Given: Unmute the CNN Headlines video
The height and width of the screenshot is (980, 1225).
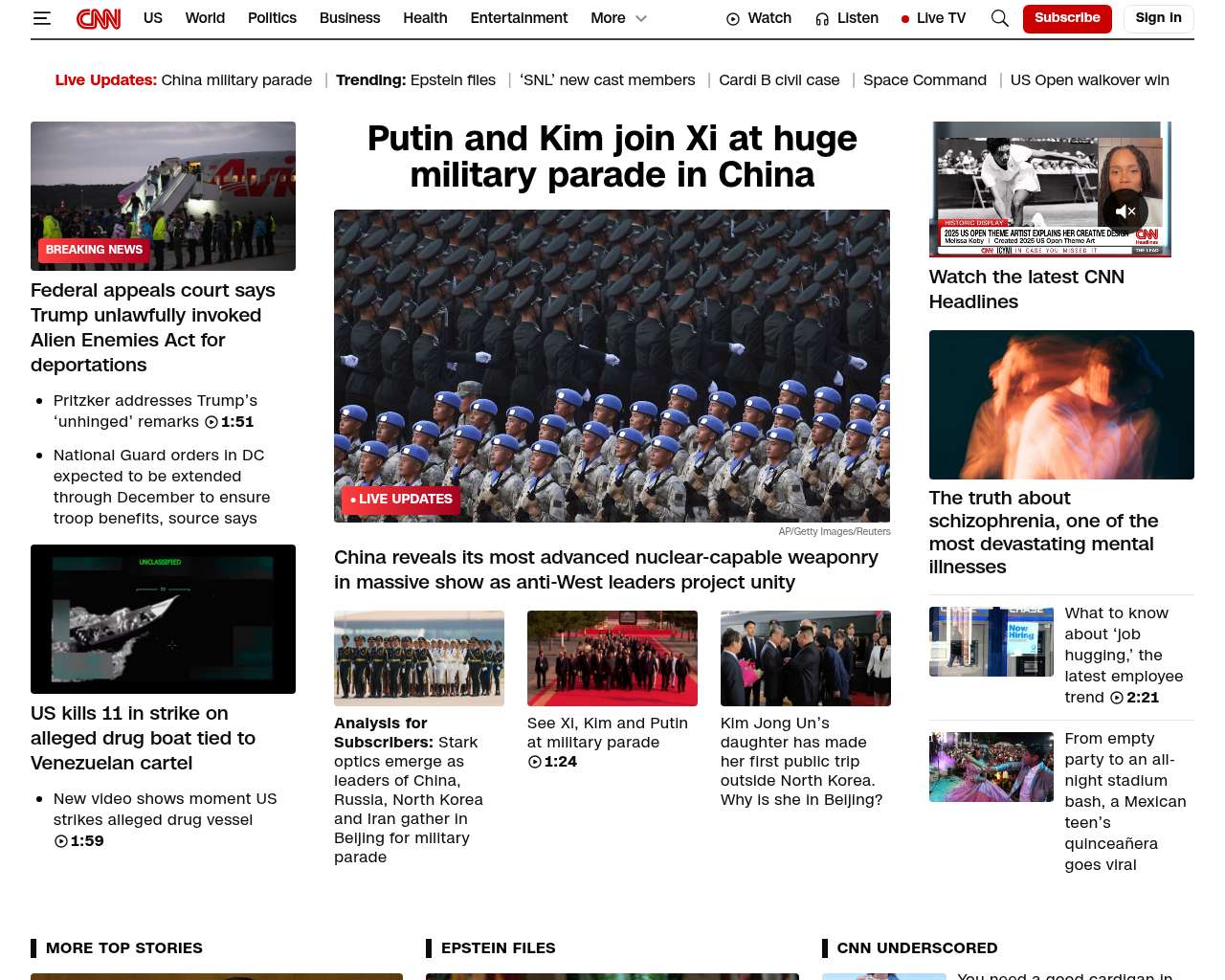Looking at the screenshot, I should click(1125, 212).
